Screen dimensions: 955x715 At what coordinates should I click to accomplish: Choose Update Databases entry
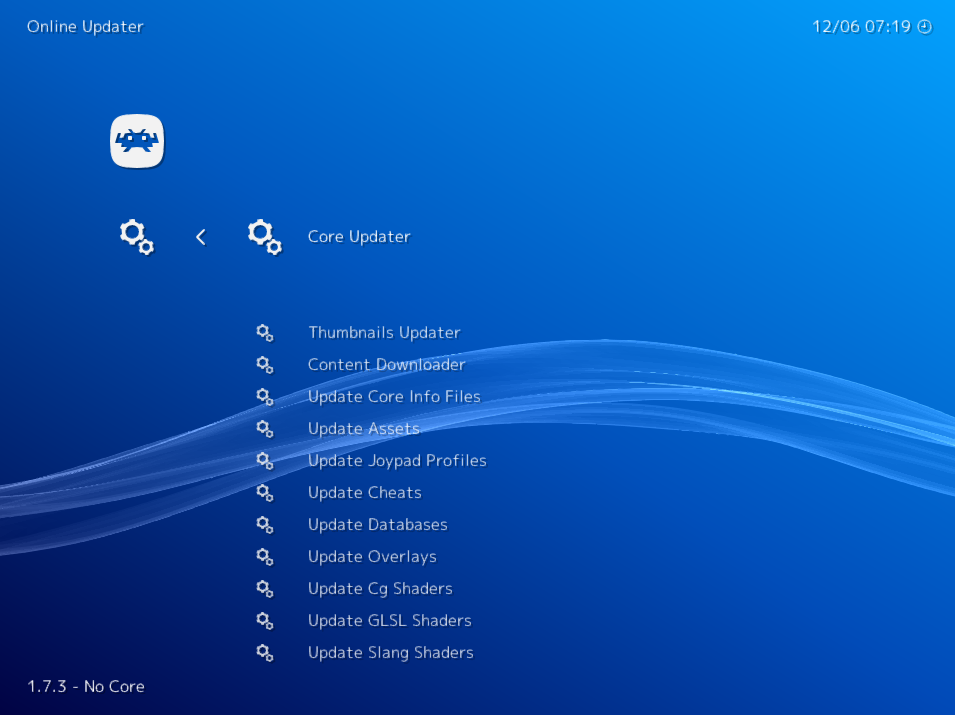click(378, 524)
